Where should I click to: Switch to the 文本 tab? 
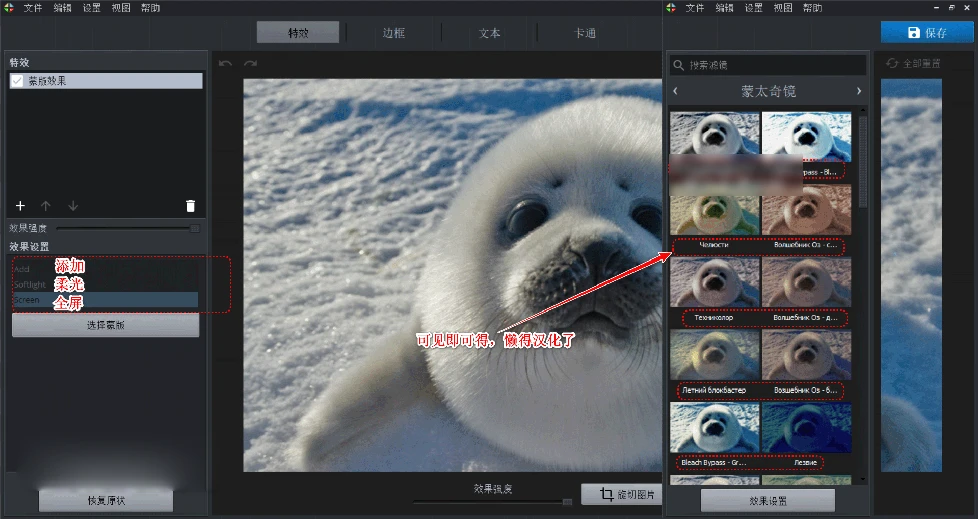(490, 32)
